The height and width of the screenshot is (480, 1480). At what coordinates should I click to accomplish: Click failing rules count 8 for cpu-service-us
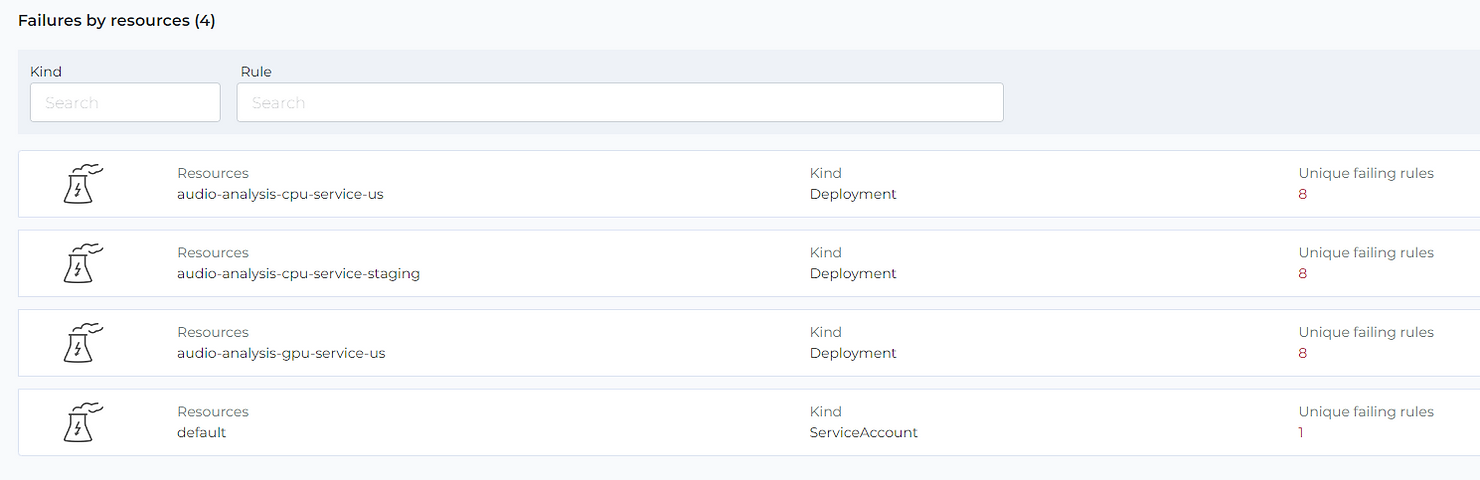[1303, 194]
